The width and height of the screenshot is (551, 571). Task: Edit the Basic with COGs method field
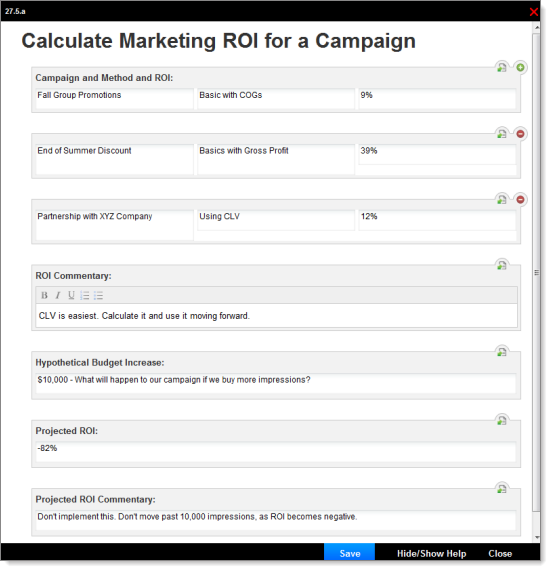(x=276, y=98)
